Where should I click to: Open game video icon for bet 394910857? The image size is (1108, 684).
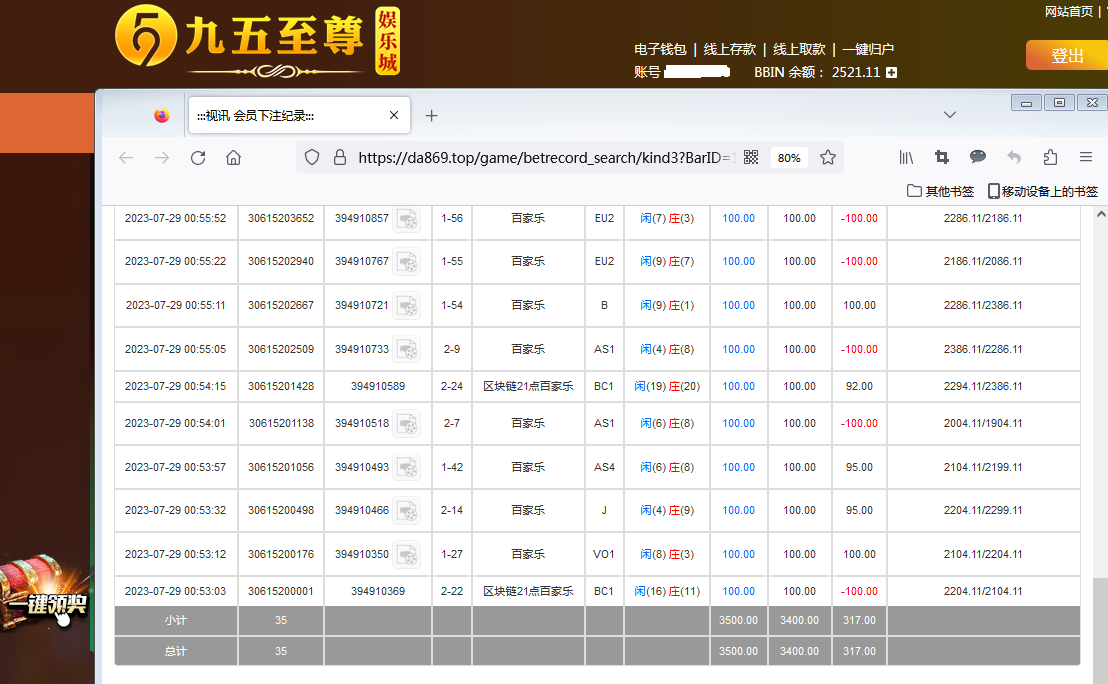point(407,219)
